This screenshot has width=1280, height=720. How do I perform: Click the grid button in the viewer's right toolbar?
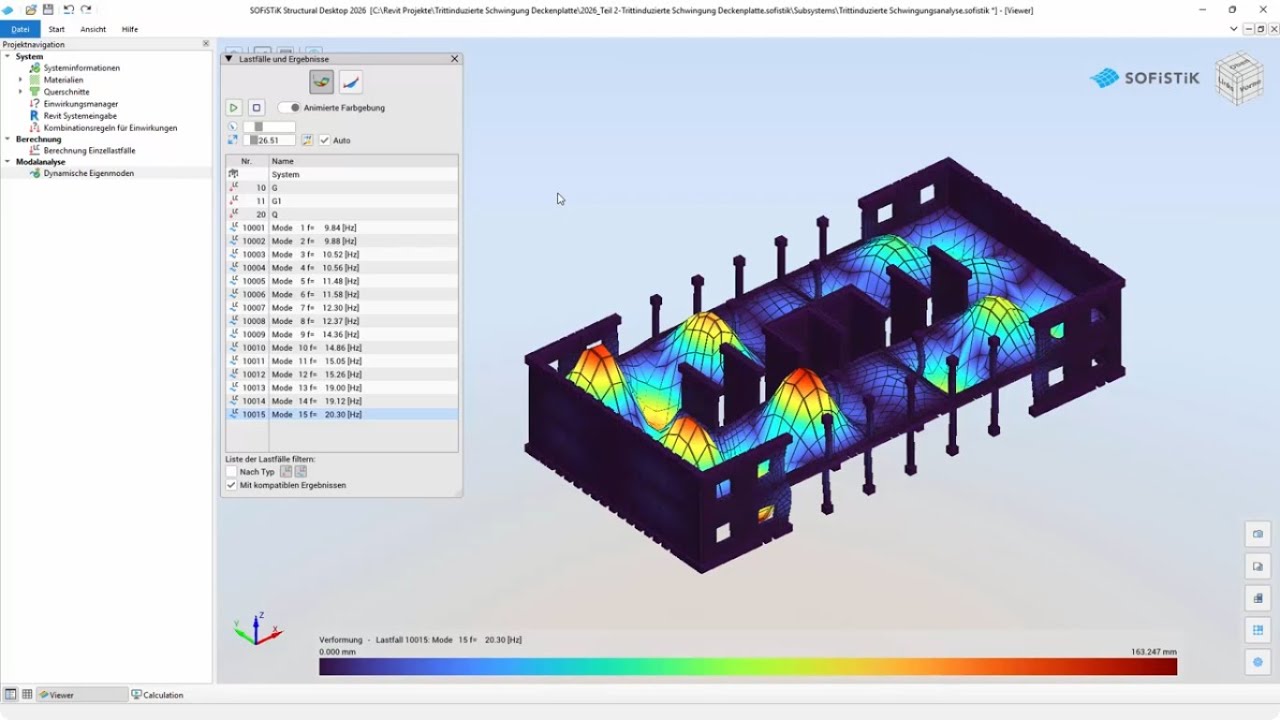pos(1258,630)
